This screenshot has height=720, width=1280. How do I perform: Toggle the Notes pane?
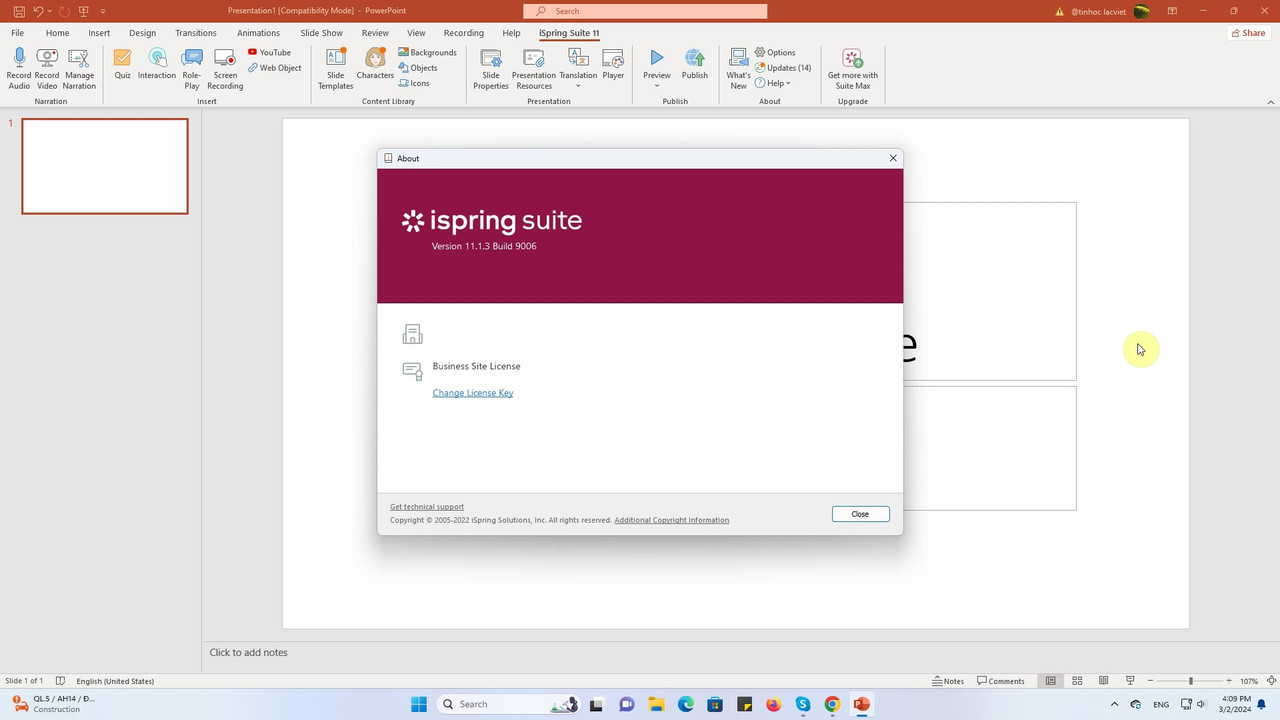tap(948, 681)
